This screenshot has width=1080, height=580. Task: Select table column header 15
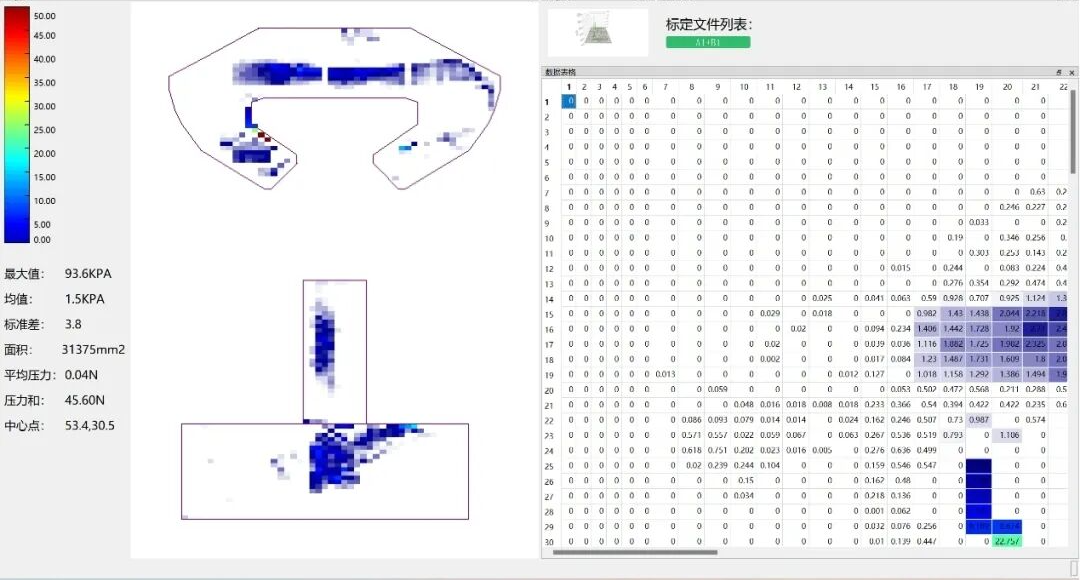click(875, 87)
